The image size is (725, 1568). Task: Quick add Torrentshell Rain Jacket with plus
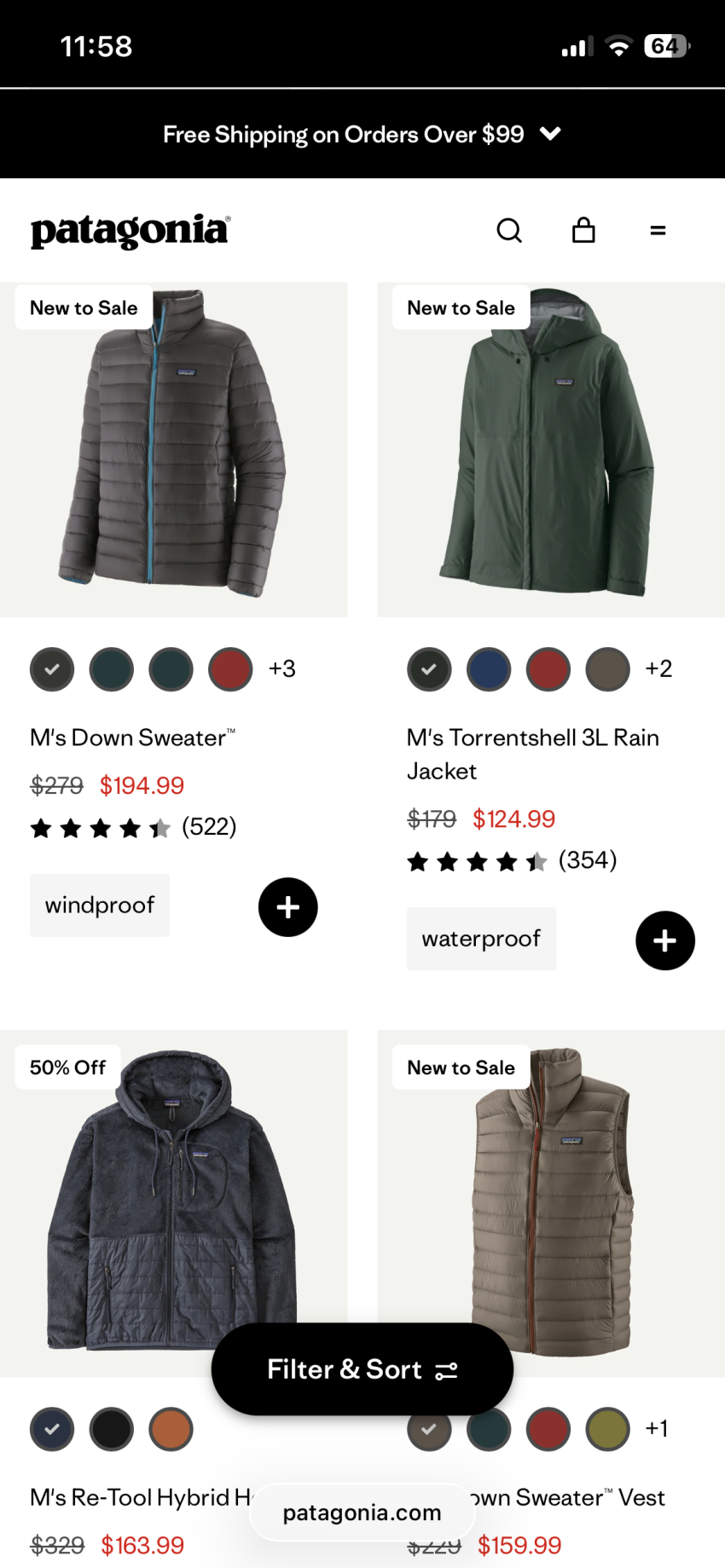665,940
